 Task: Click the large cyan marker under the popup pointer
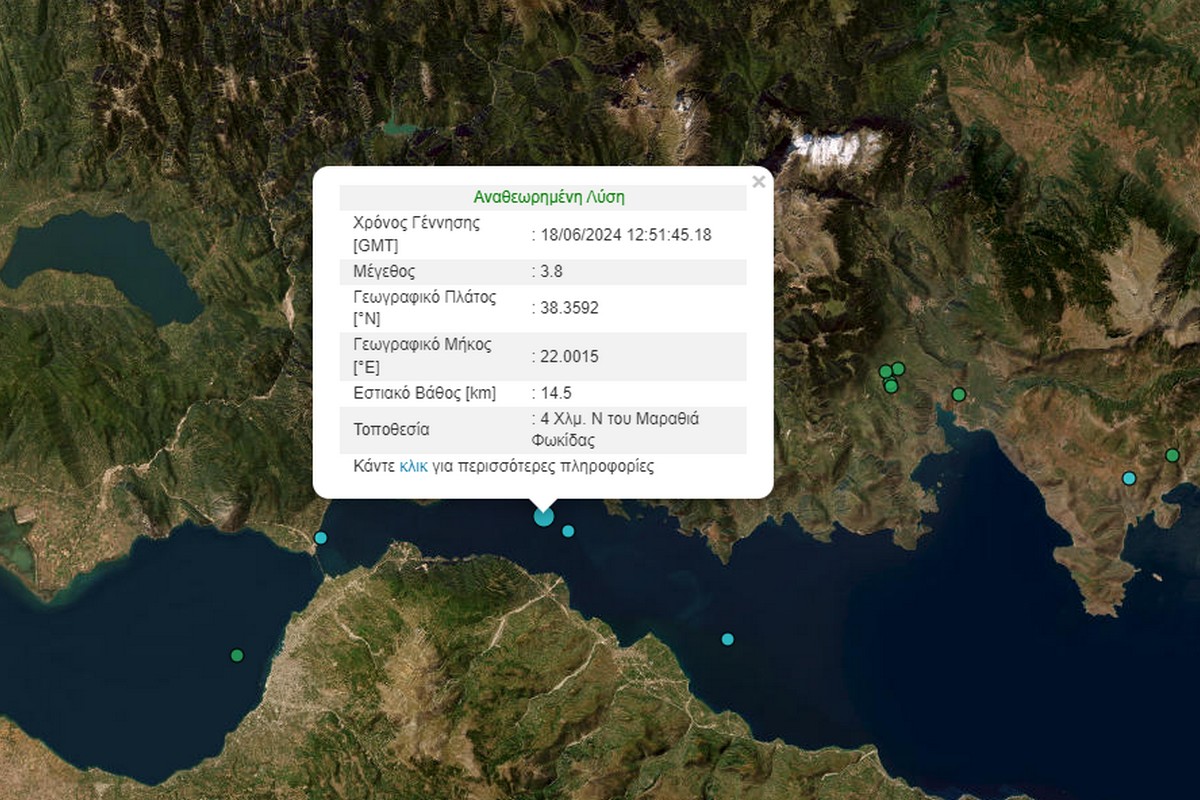pos(543,517)
